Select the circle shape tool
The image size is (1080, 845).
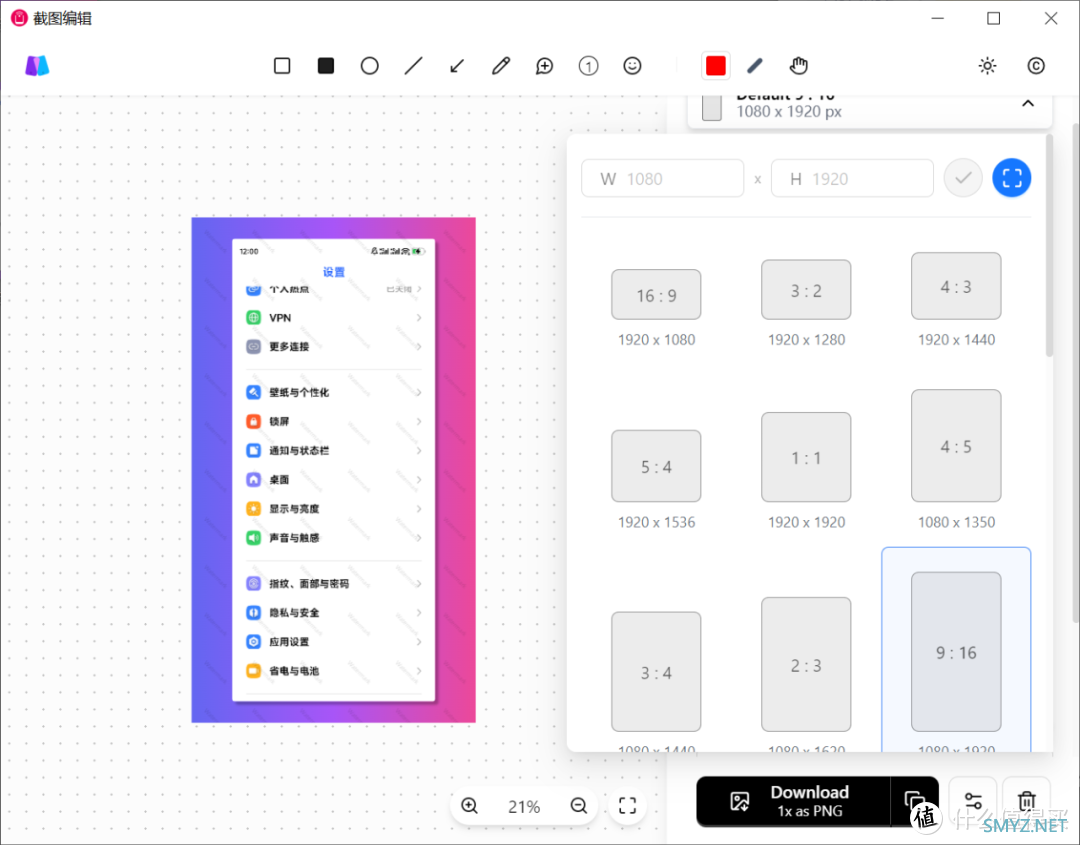click(x=370, y=66)
